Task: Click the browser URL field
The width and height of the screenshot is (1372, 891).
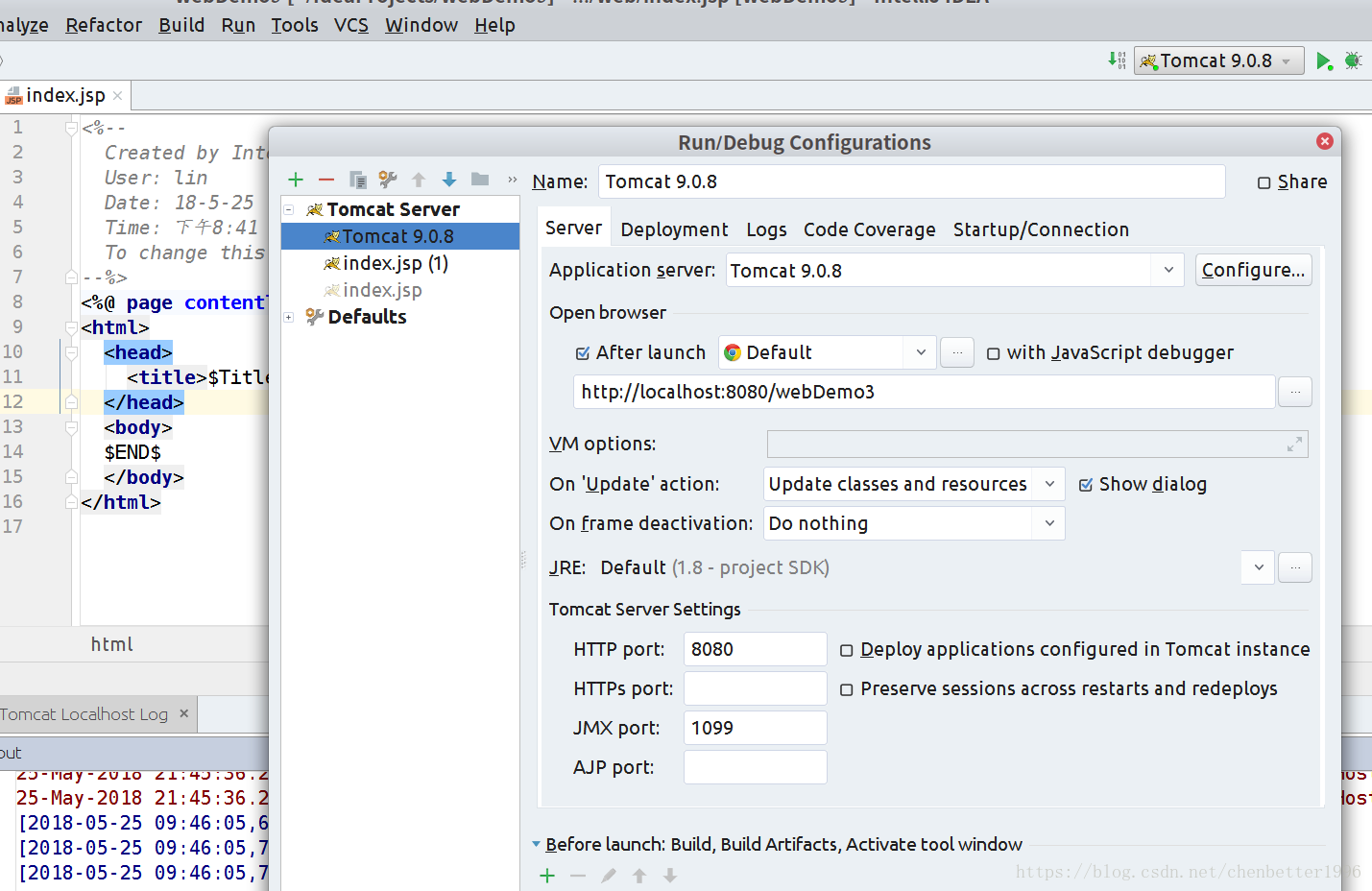Action: click(924, 392)
